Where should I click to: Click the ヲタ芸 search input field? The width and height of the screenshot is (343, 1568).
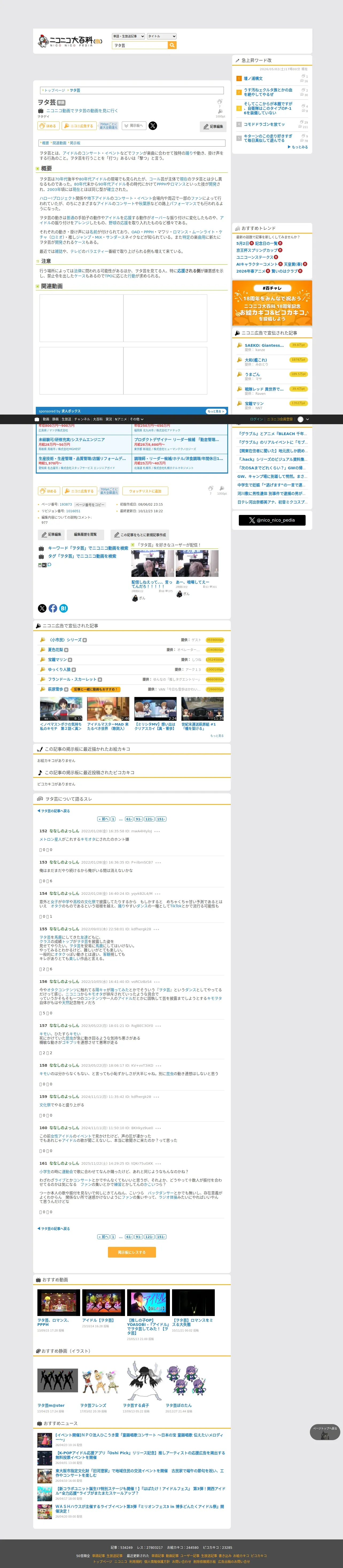(140, 45)
